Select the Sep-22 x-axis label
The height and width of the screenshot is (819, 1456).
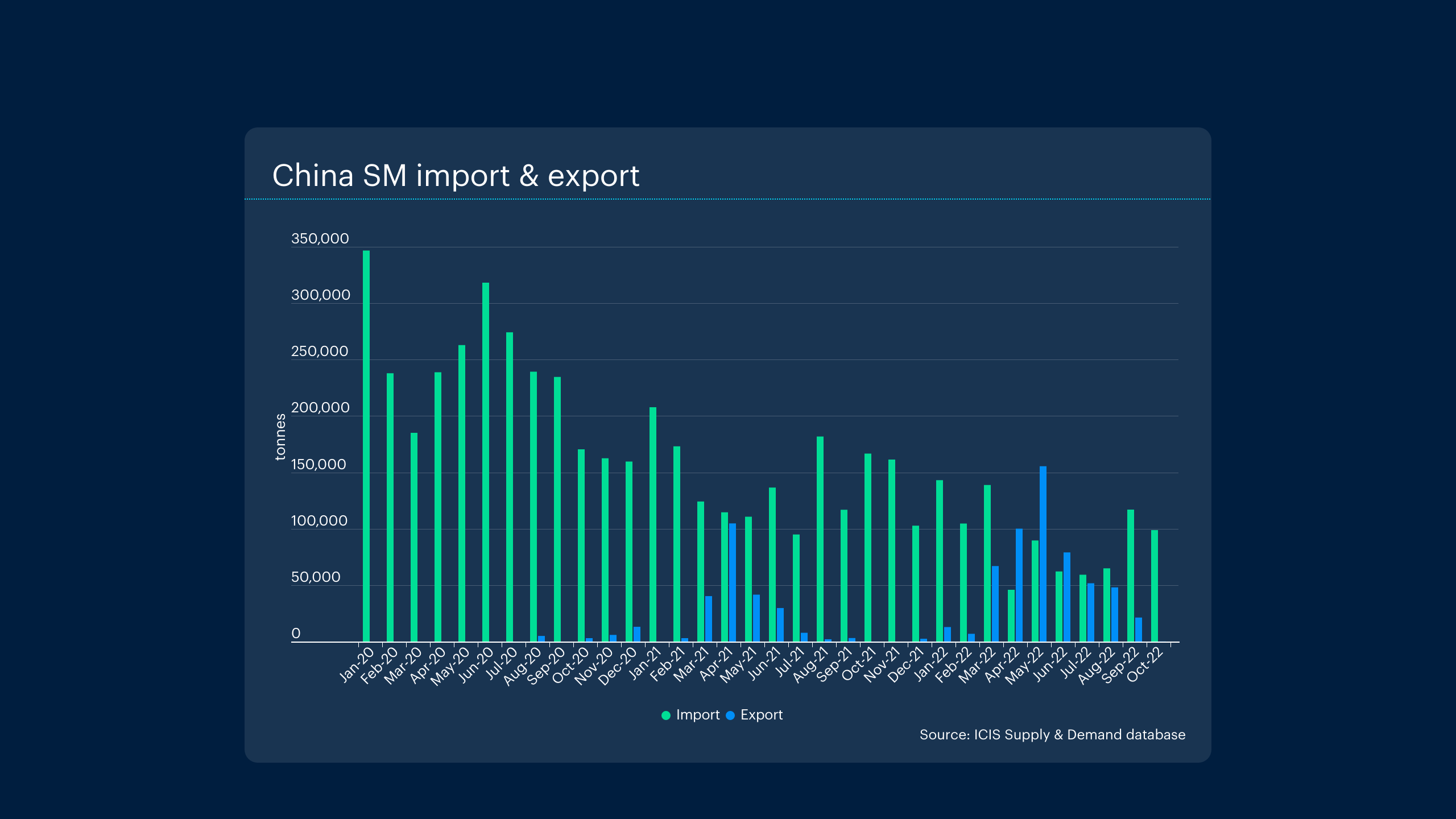click(1122, 666)
